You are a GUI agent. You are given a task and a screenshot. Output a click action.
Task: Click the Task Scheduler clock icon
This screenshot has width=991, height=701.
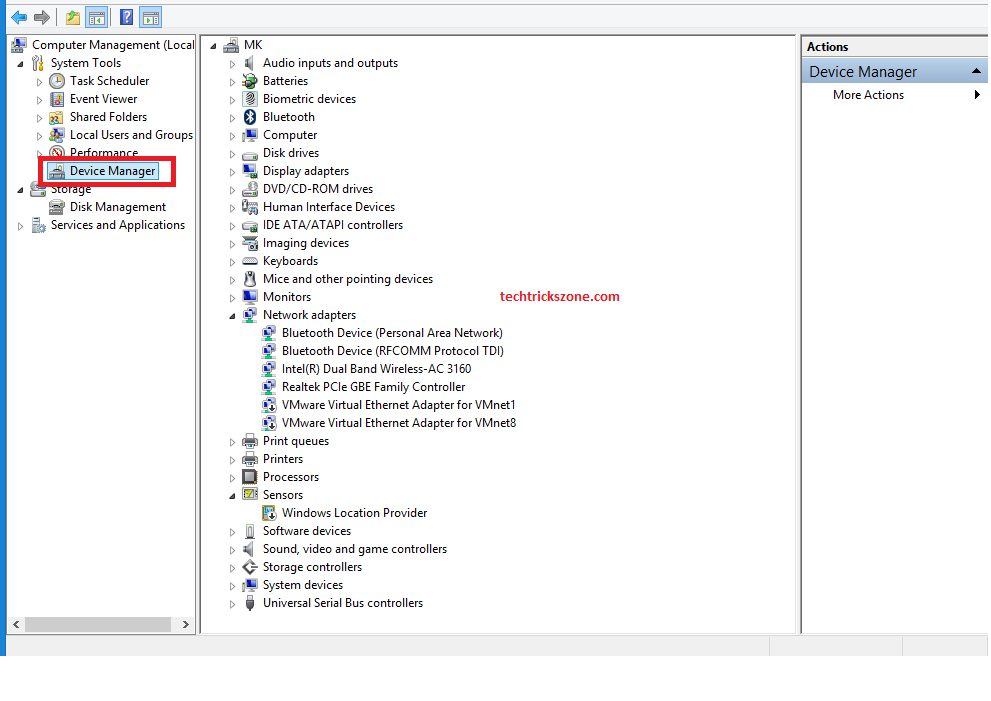click(57, 81)
